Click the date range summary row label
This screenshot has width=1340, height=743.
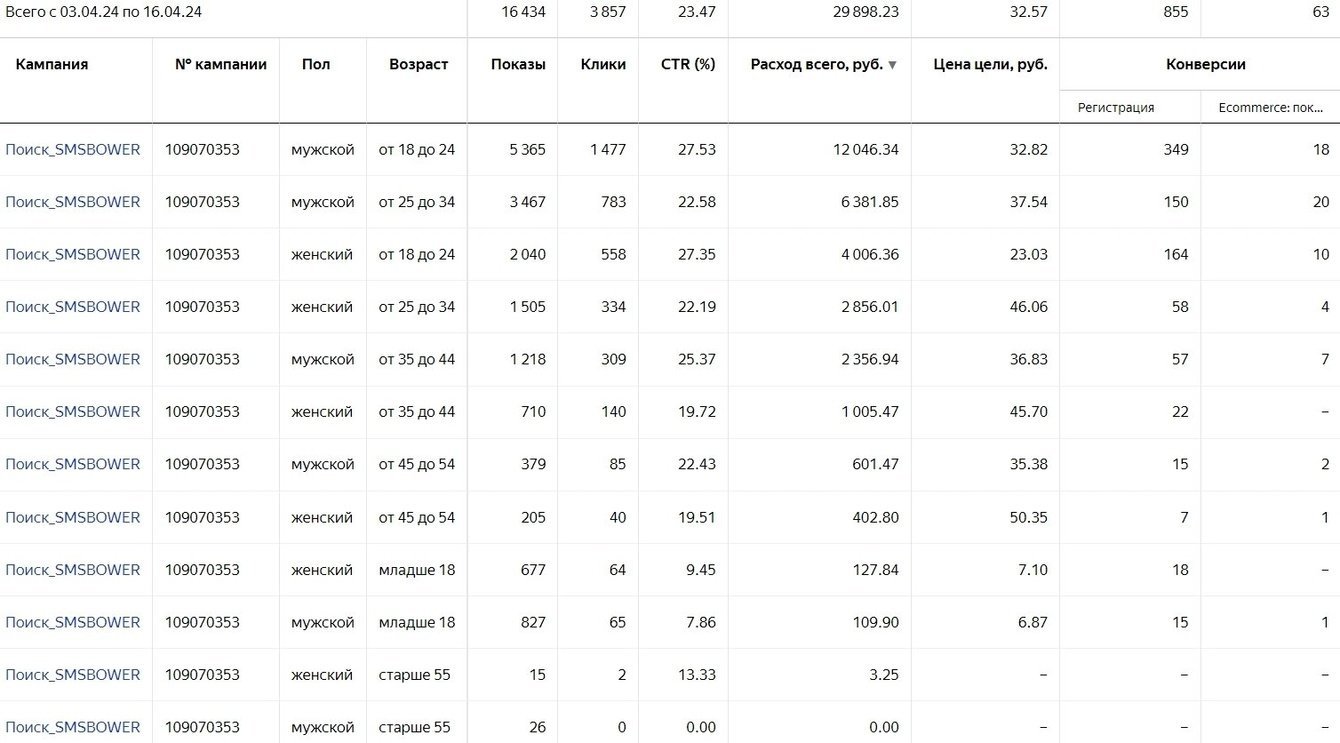coord(105,12)
